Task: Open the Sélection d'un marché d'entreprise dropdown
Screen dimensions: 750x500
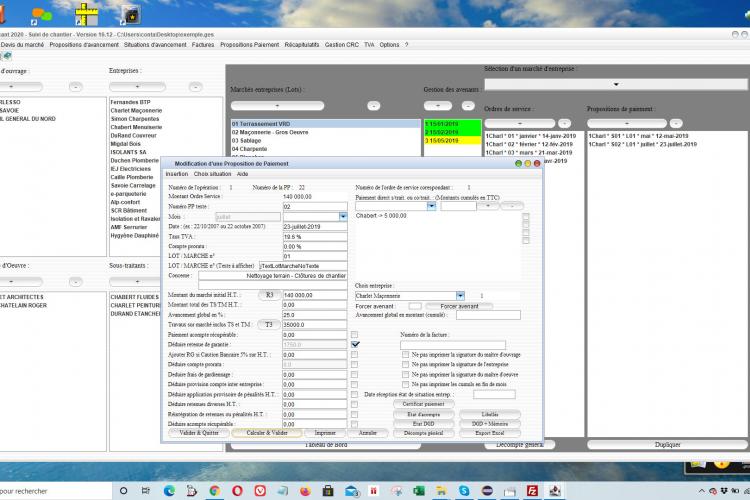Action: pos(616,84)
